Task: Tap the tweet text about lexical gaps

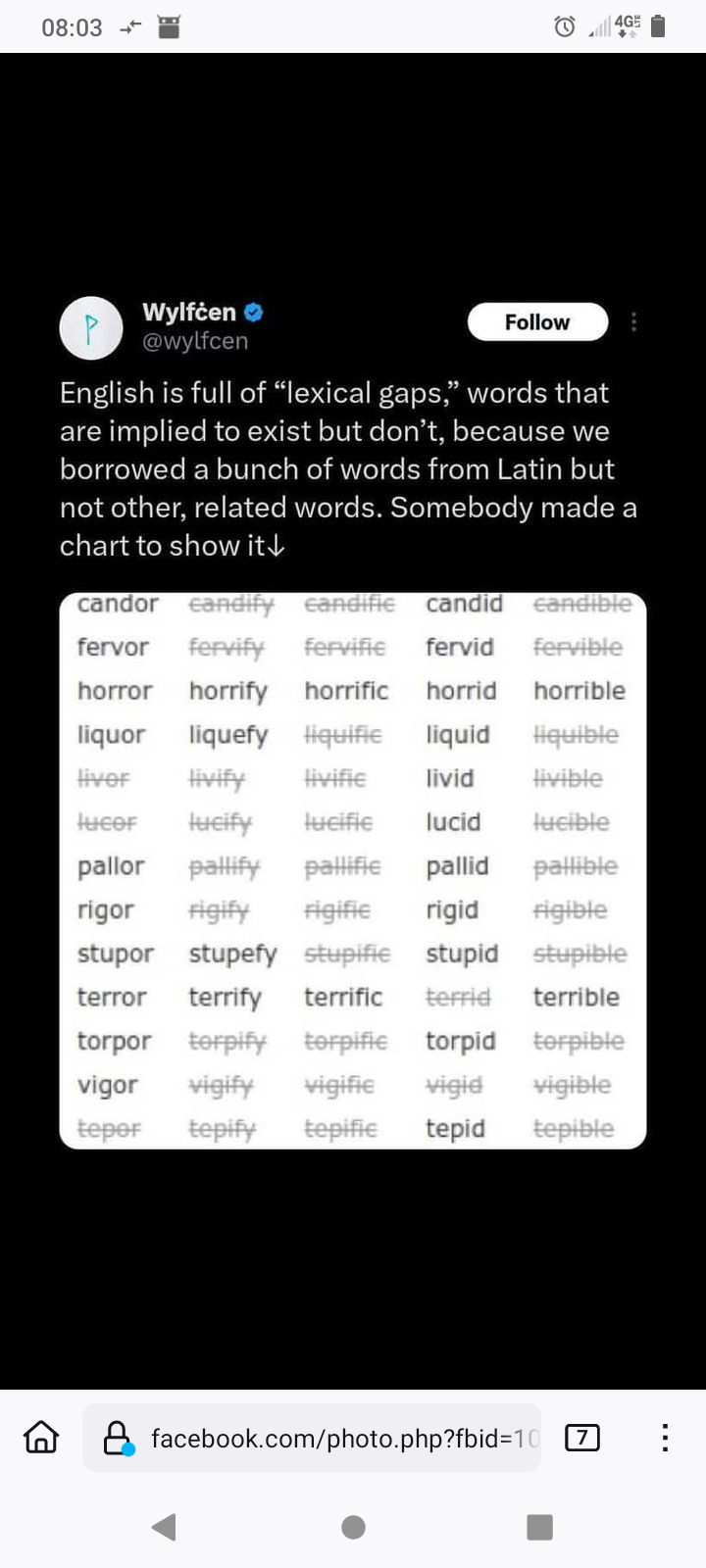Action: 348,469
